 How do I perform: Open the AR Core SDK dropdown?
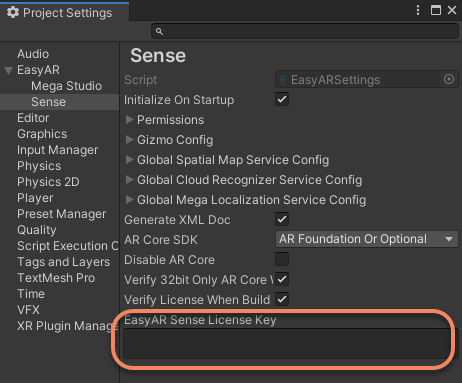(367, 239)
